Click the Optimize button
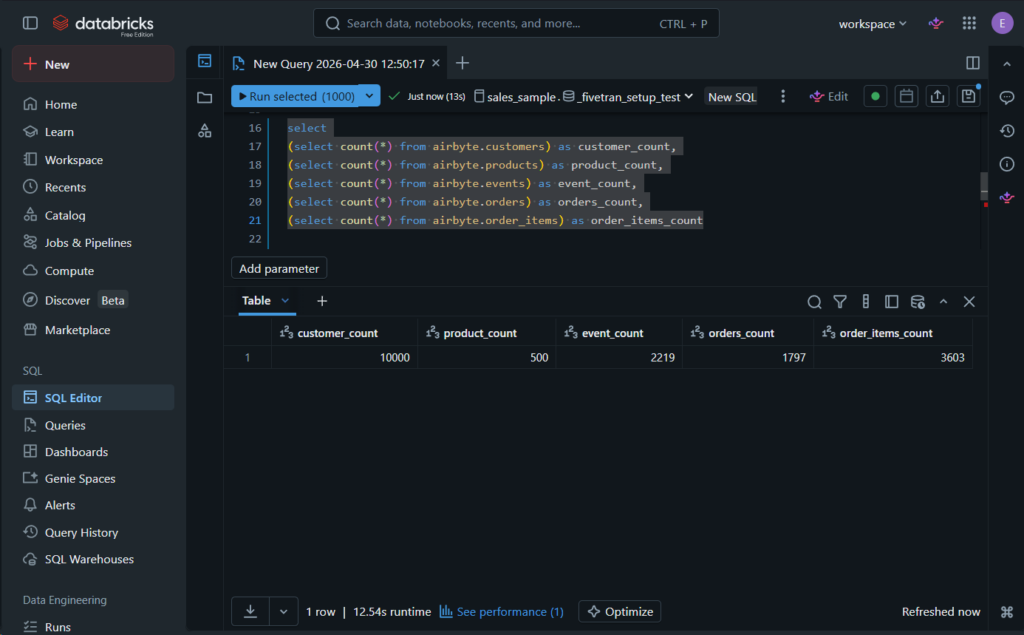Image resolution: width=1024 pixels, height=635 pixels. [x=620, y=611]
